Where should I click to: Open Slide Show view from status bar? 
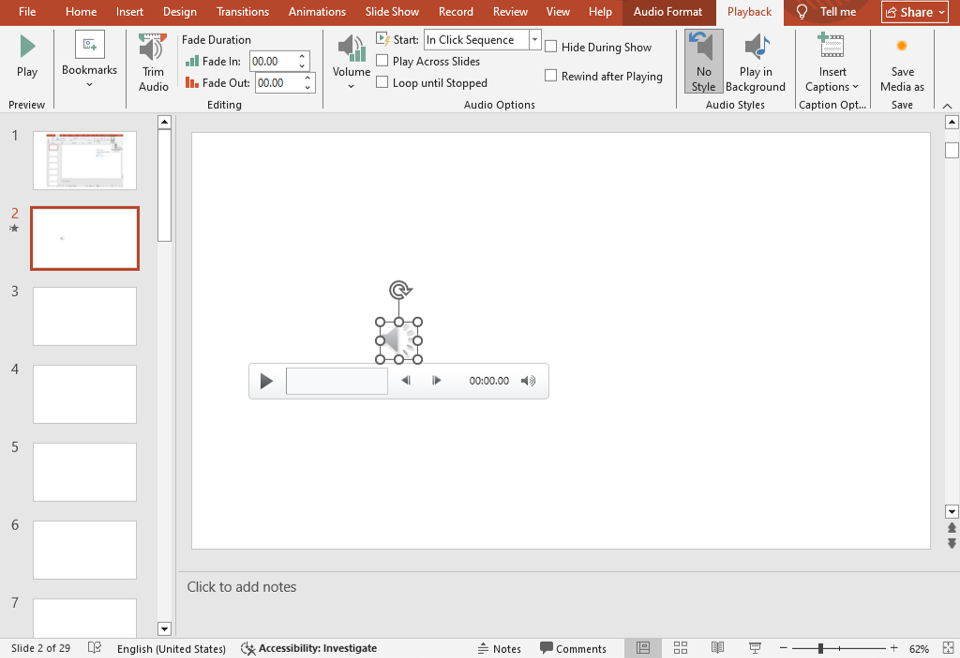pos(754,647)
